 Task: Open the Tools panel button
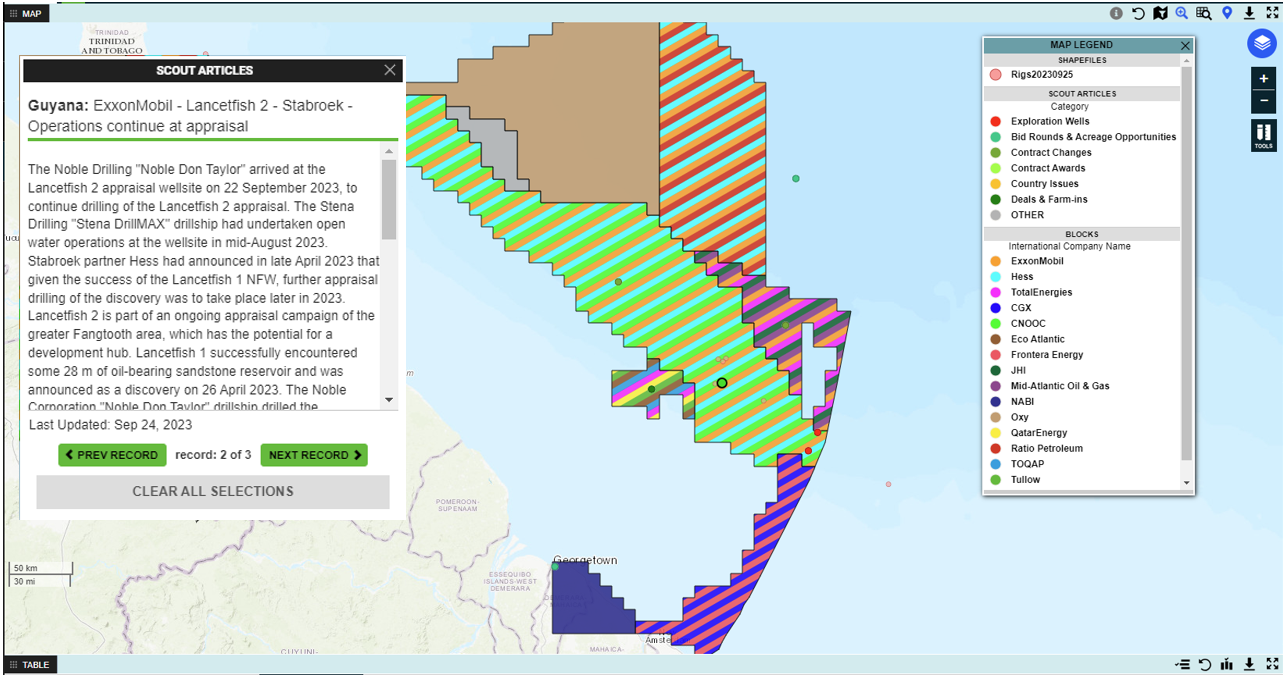click(x=1264, y=135)
